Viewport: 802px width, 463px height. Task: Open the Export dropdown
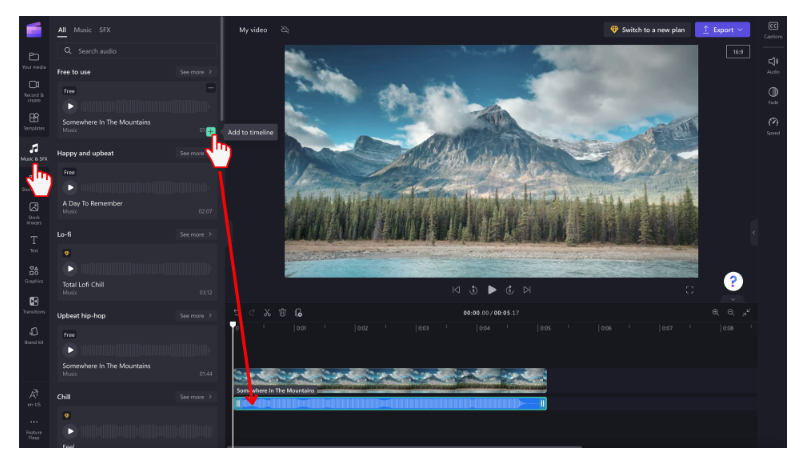[722, 30]
